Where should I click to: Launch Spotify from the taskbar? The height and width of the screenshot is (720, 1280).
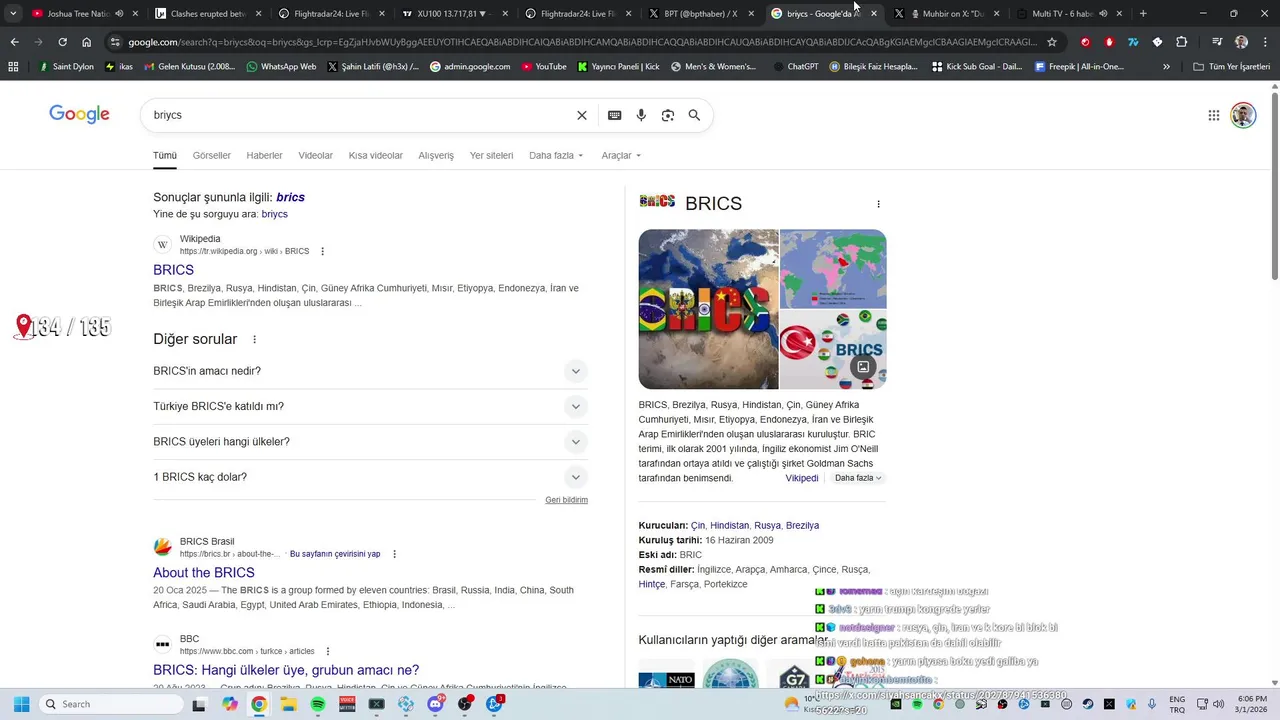tap(318, 704)
